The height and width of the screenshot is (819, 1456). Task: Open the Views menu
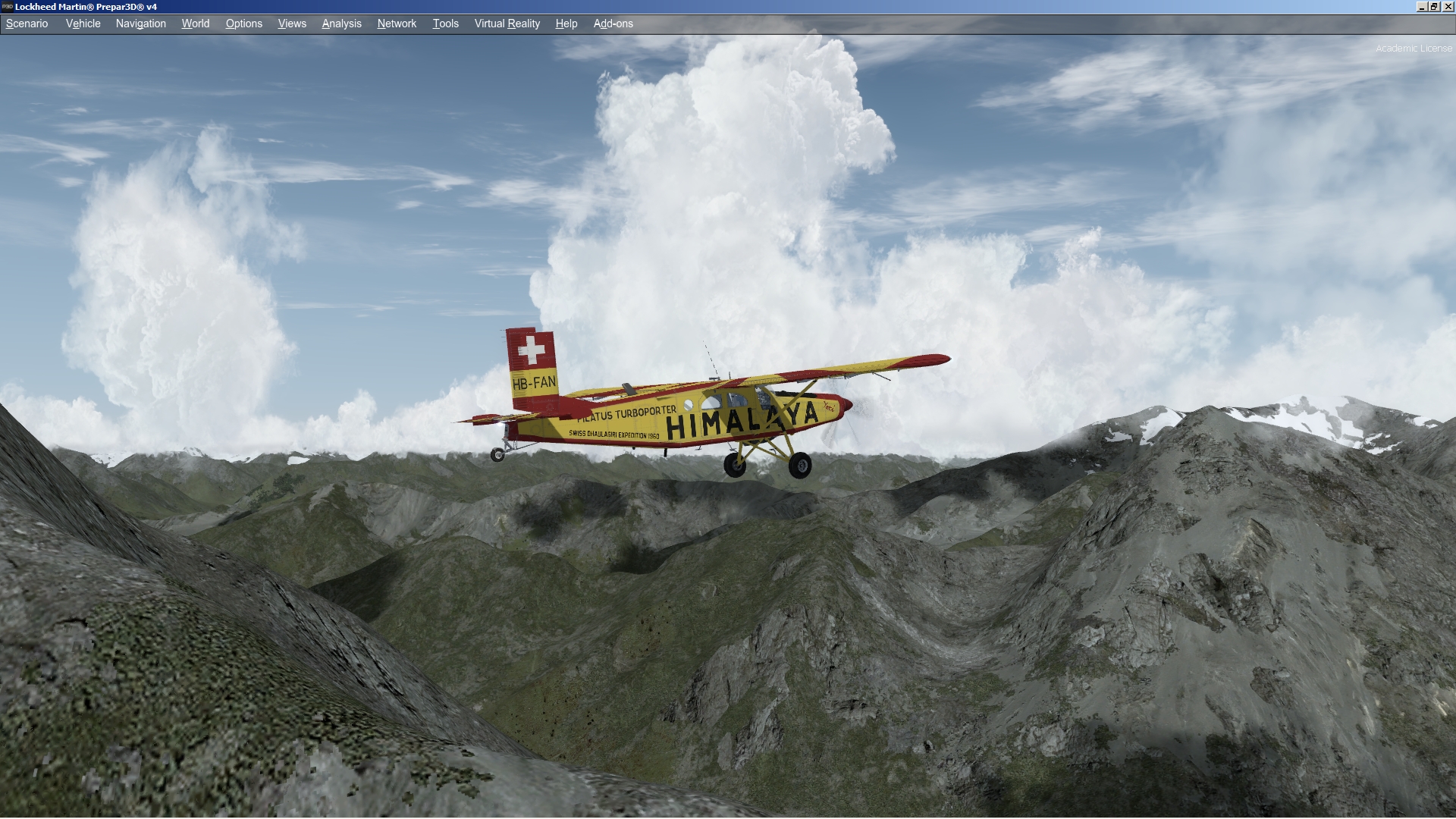(292, 24)
